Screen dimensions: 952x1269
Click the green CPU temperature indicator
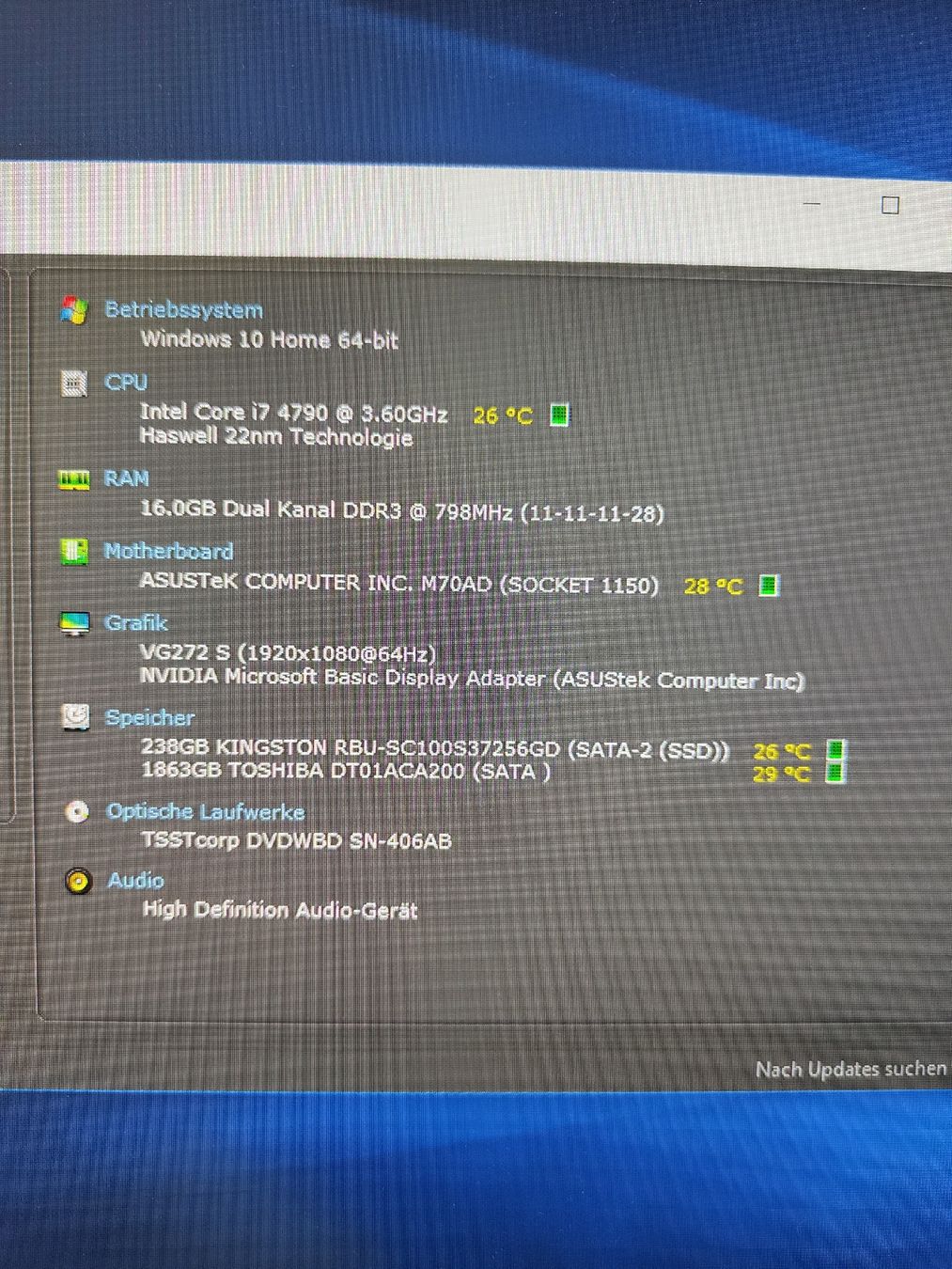[x=559, y=415]
